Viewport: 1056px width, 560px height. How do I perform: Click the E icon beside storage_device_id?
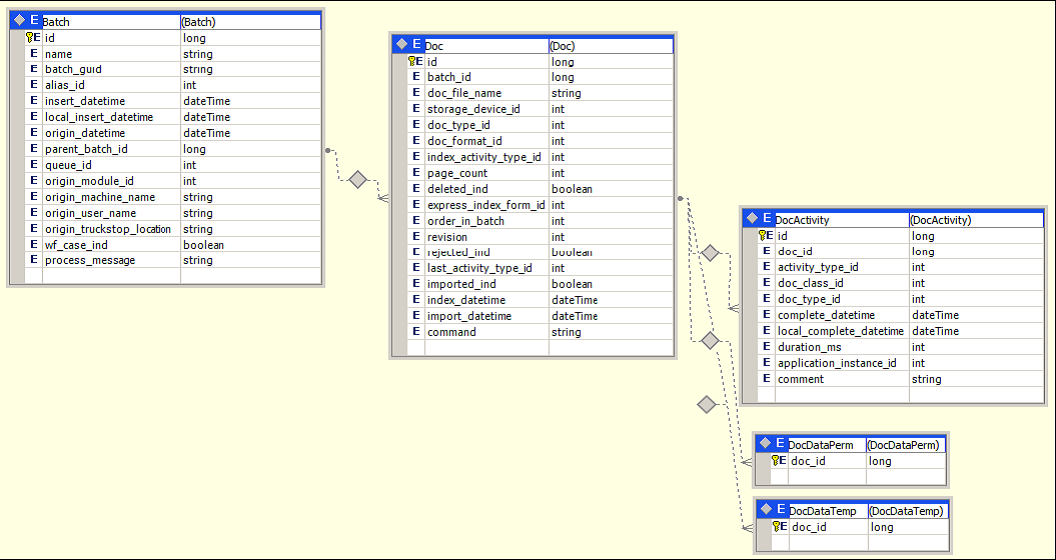point(416,109)
